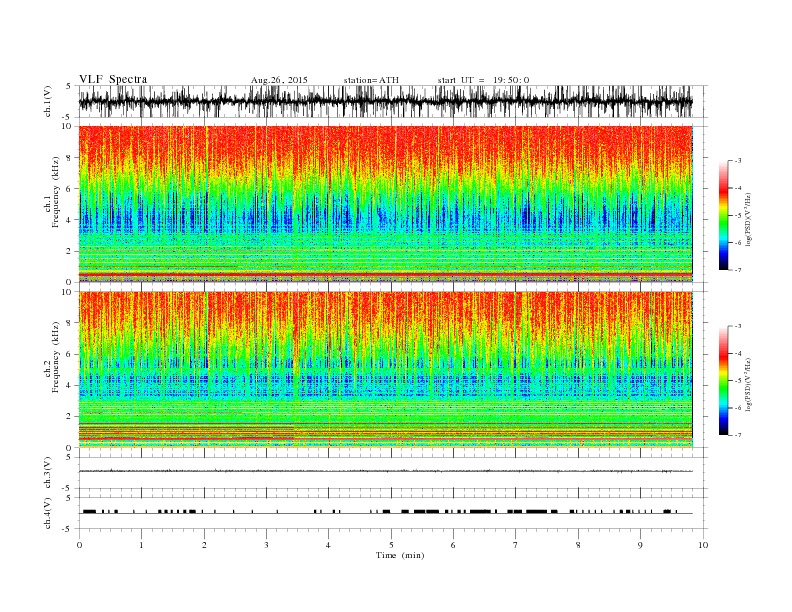Click the time axis tick label '3'

266,545
